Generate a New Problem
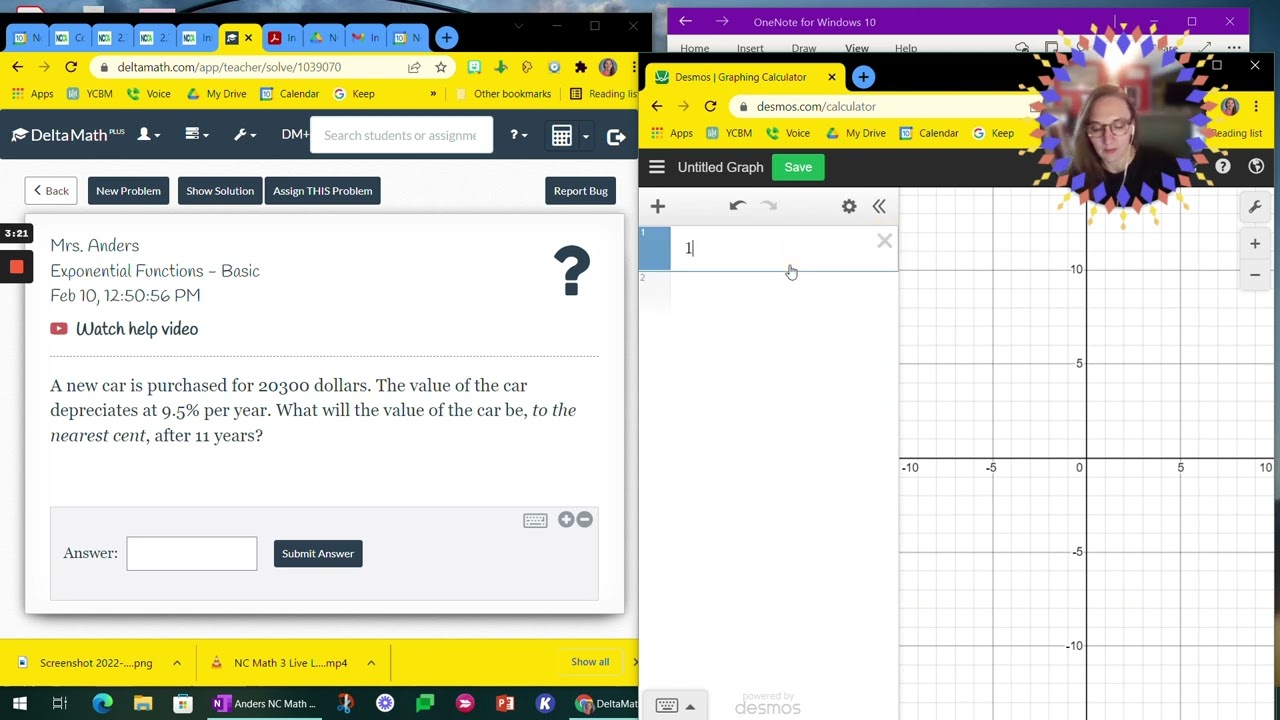This screenshot has width=1280, height=720. [x=128, y=191]
